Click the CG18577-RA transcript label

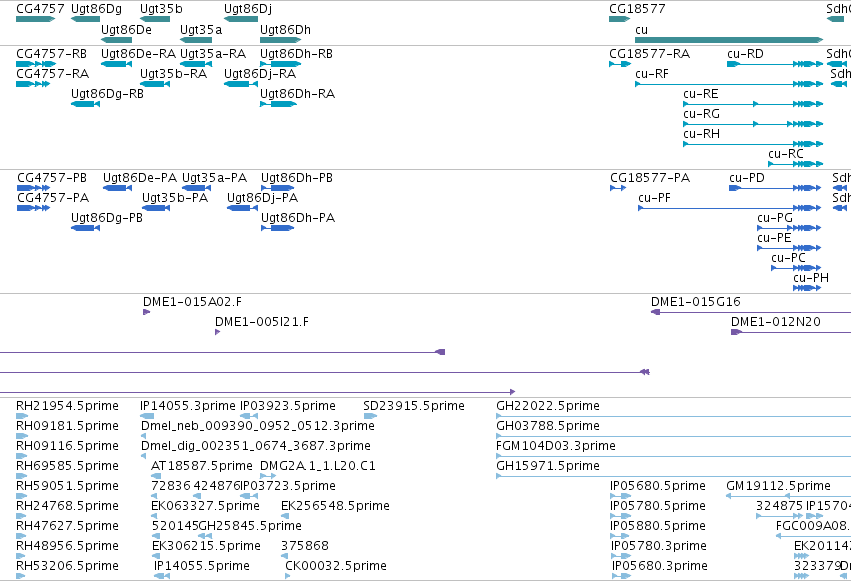(650, 54)
